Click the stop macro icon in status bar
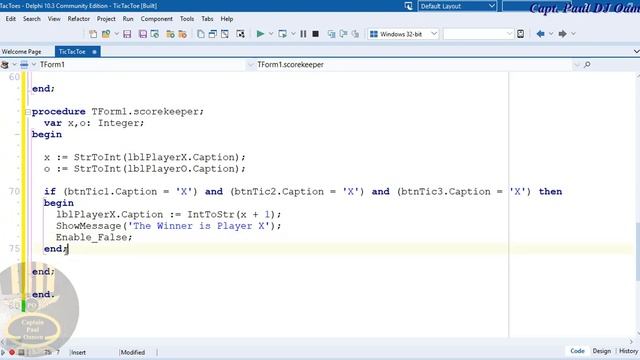The height and width of the screenshot is (360, 640). click(21, 352)
